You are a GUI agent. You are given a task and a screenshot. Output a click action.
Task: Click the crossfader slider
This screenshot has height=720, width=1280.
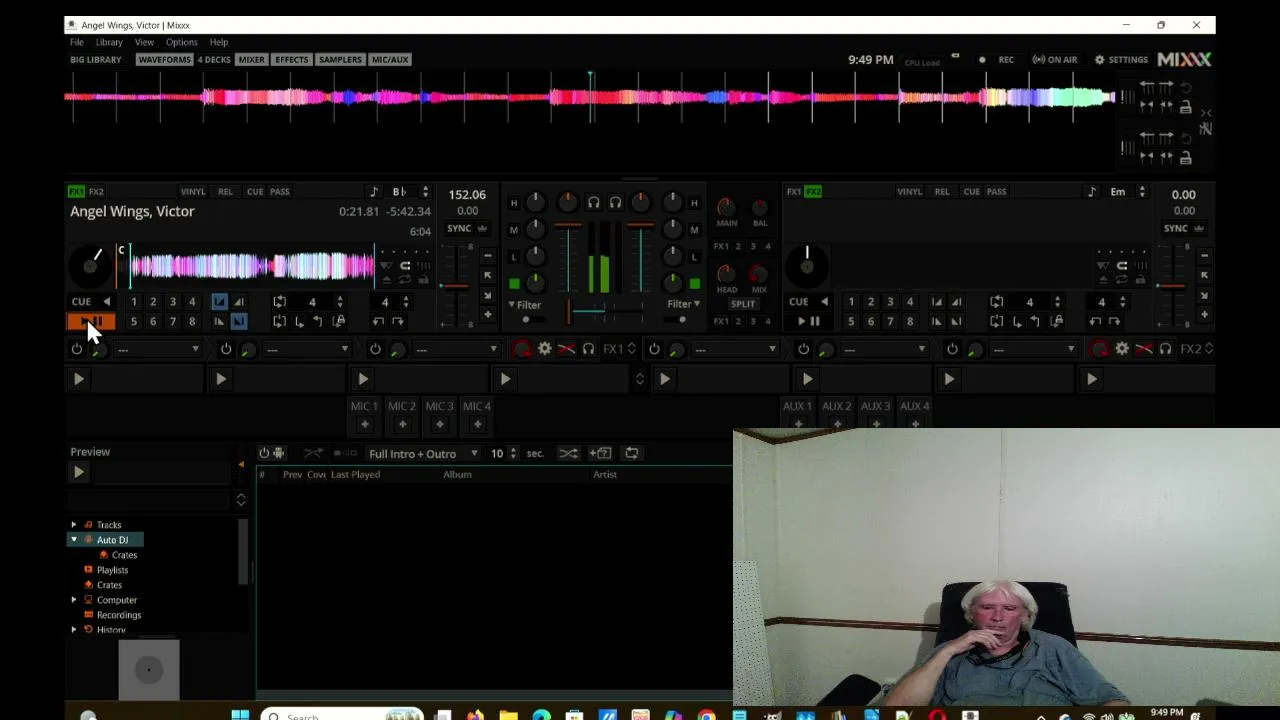coord(603,312)
